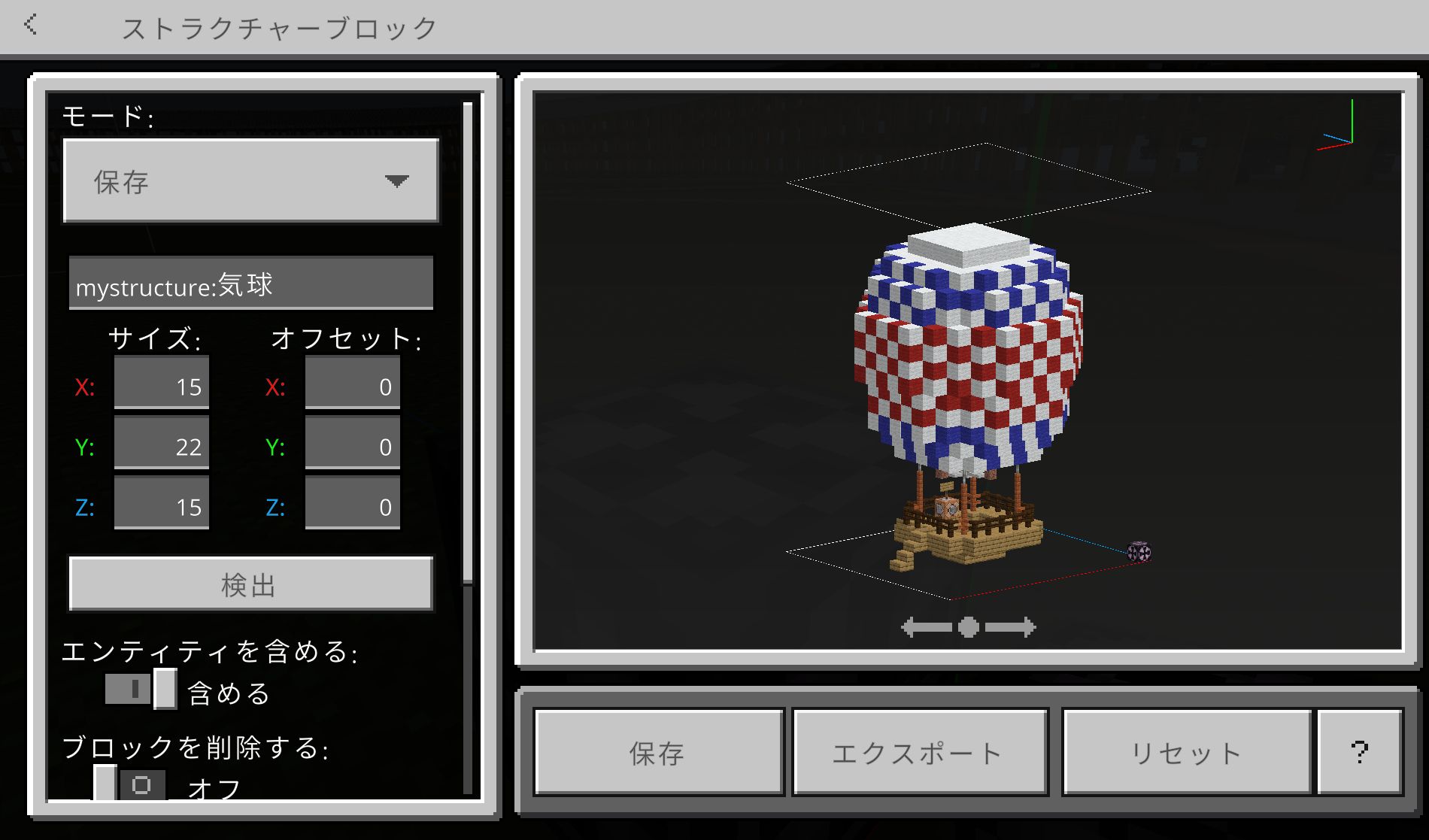Edit the オフセット Y field
The width and height of the screenshot is (1429, 840).
coord(353,444)
